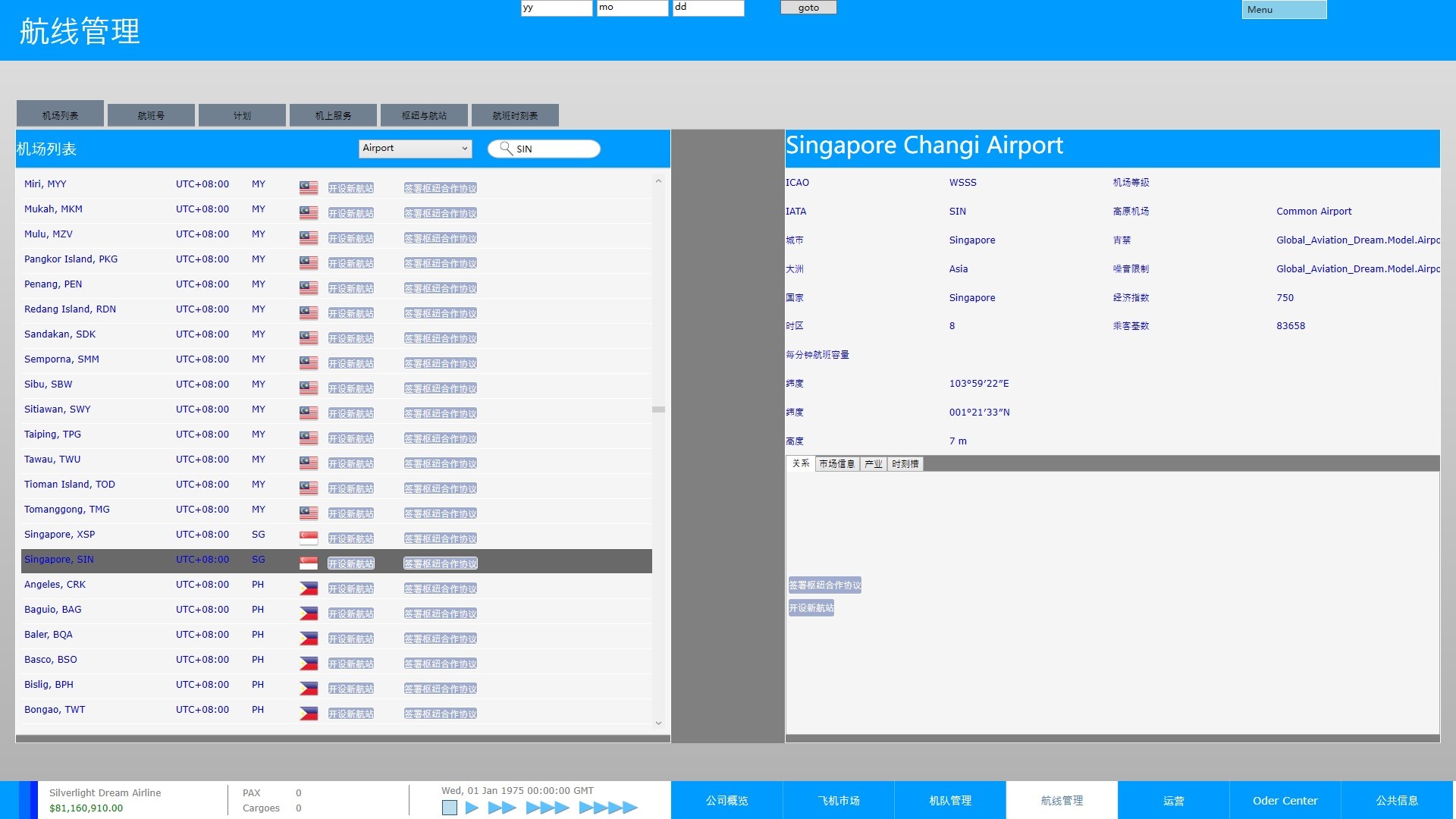Click the Philippines flag beside Angeles, CRK
The height and width of the screenshot is (819, 1456).
coord(309,588)
